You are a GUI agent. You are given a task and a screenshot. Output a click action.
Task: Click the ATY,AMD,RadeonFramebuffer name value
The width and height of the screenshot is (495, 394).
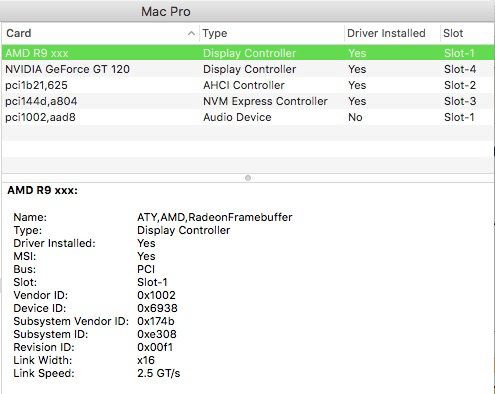214,217
